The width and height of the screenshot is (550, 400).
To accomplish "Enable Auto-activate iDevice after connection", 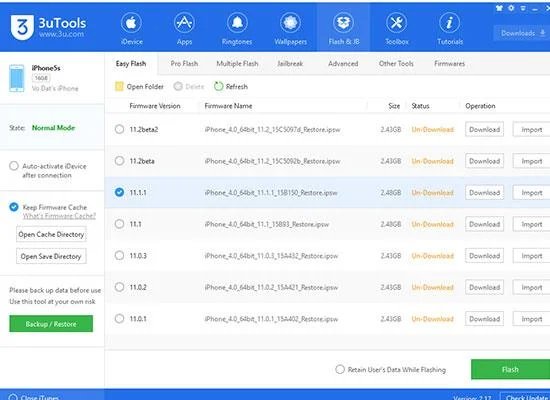I will point(14,166).
